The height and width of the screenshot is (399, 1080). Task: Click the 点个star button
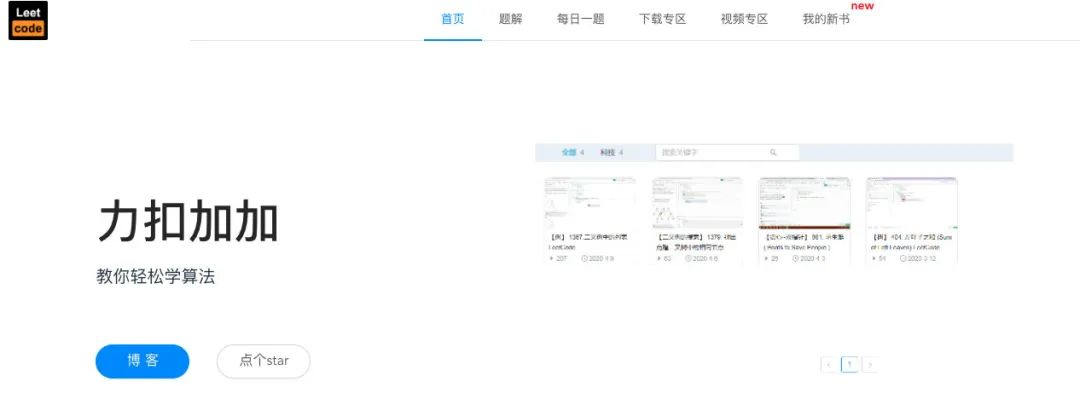coord(264,361)
